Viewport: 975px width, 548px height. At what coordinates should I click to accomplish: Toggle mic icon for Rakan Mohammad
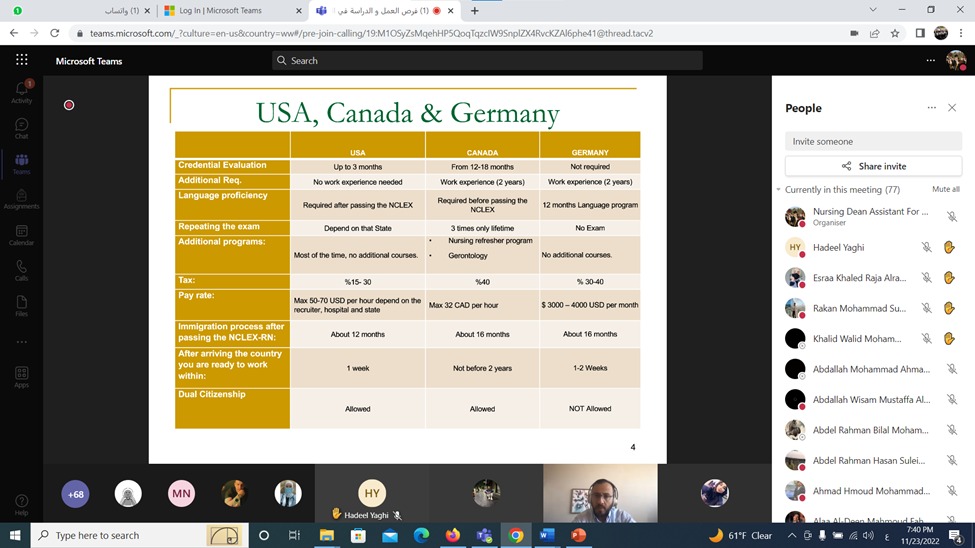click(926, 308)
